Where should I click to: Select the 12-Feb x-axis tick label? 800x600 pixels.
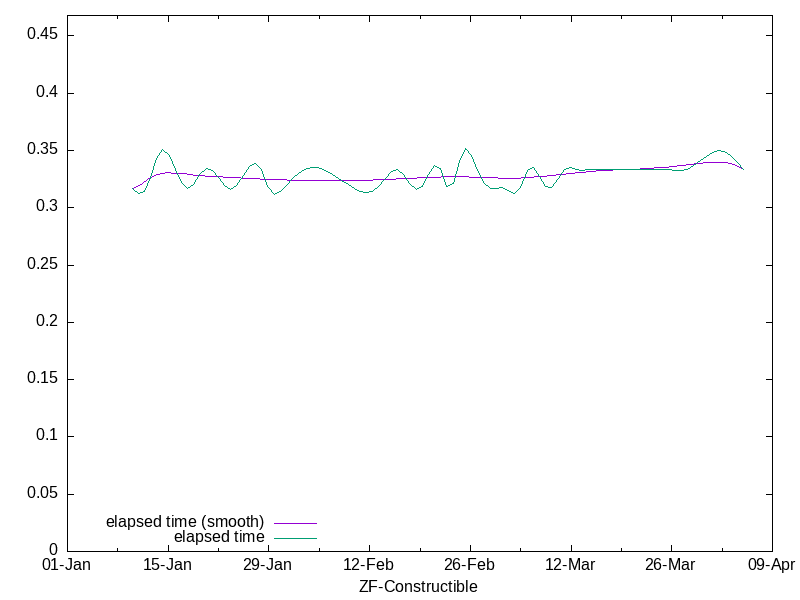(368, 565)
